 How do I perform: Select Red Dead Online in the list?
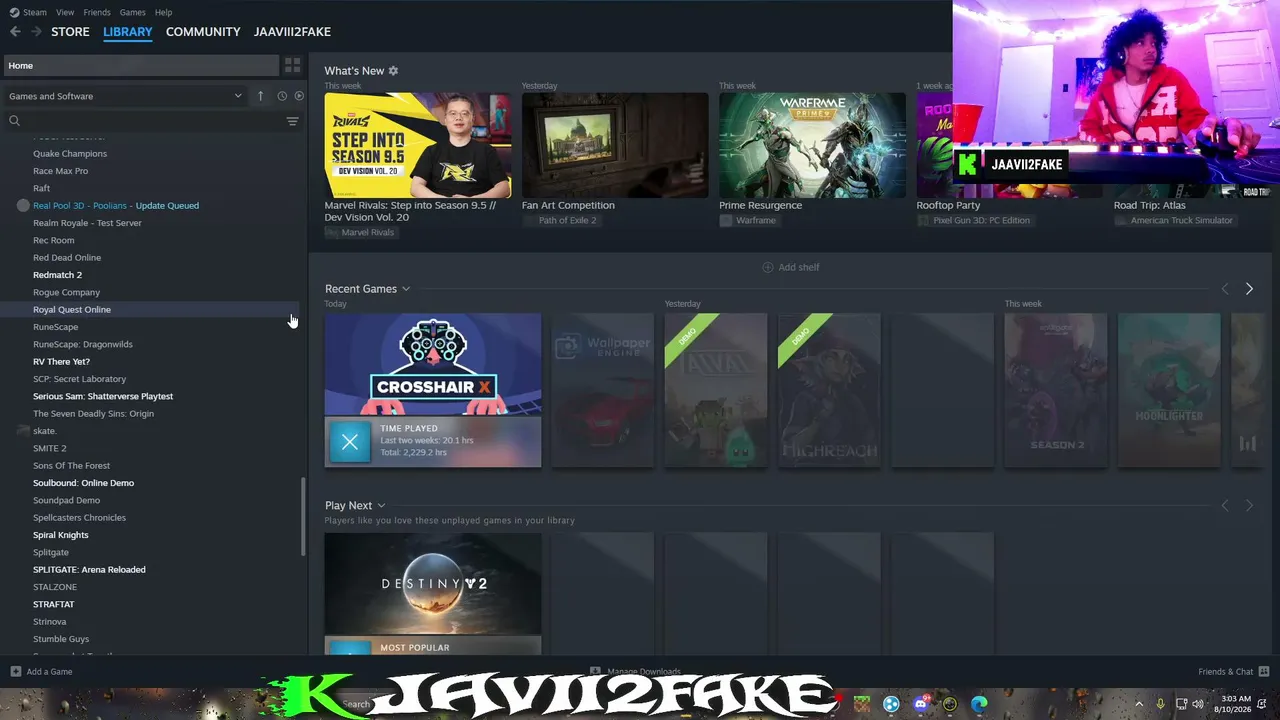67,258
